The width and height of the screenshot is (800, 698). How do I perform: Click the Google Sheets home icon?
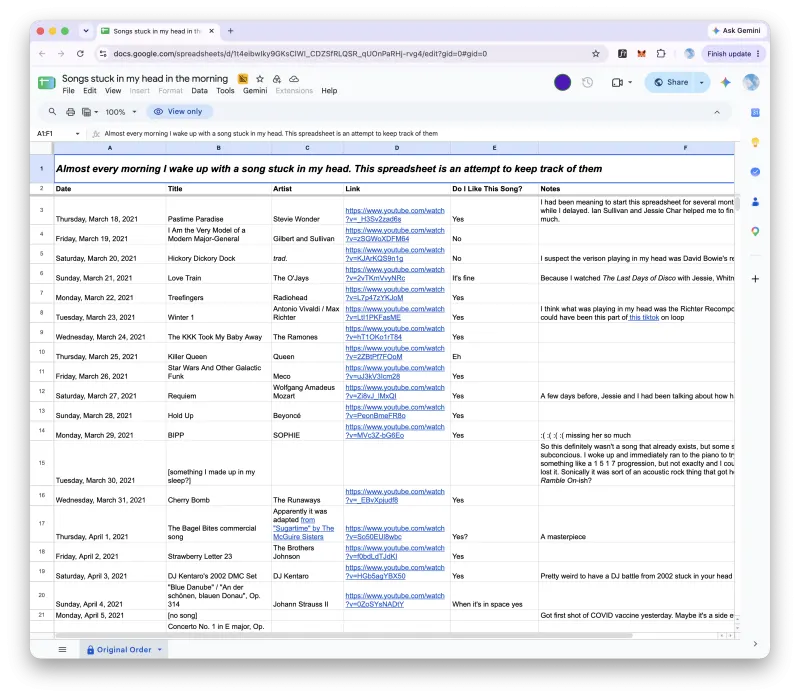click(x=46, y=83)
